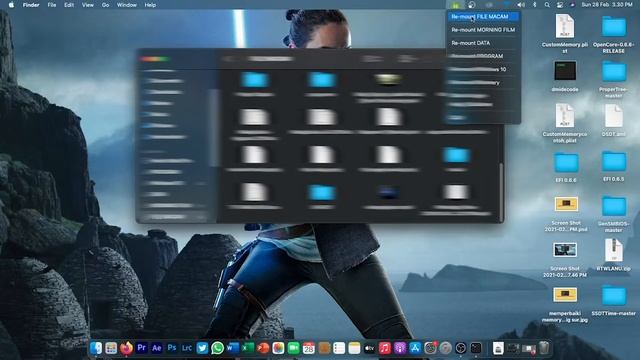The width and height of the screenshot is (640, 360).
Task: Open Apple TV from the dock
Action: 369,348
